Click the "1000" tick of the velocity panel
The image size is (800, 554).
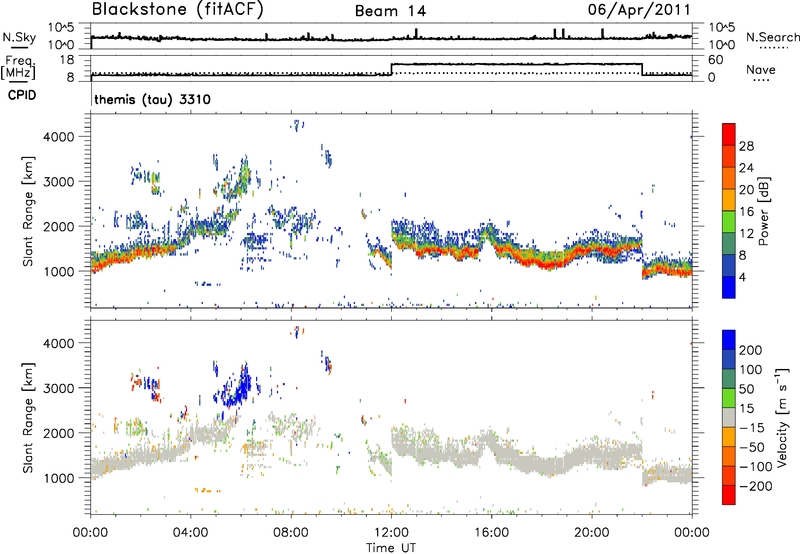58,478
